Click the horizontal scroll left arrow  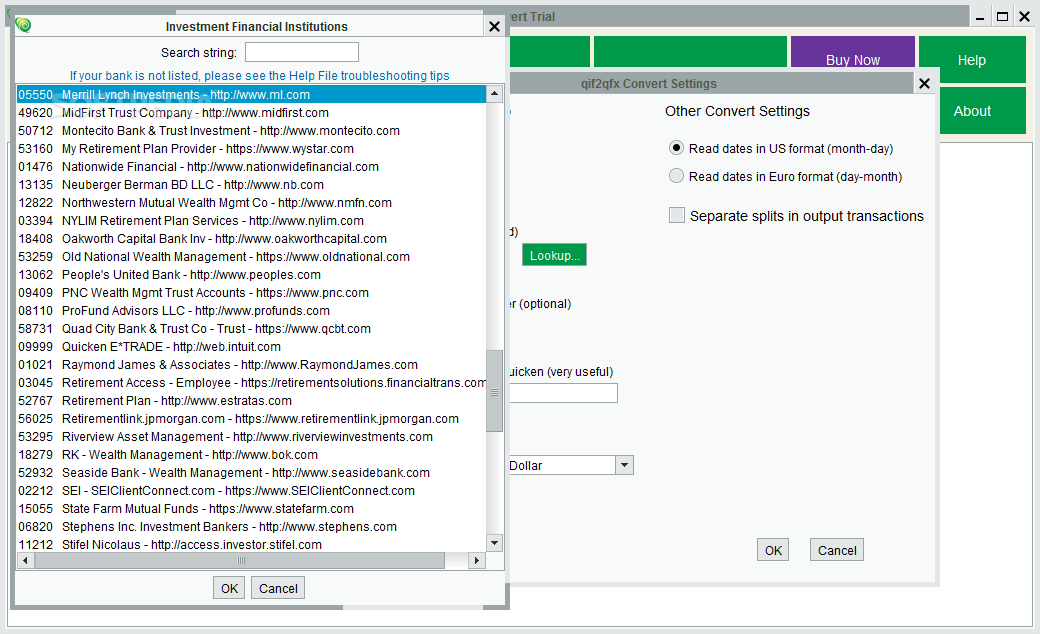click(x=25, y=560)
